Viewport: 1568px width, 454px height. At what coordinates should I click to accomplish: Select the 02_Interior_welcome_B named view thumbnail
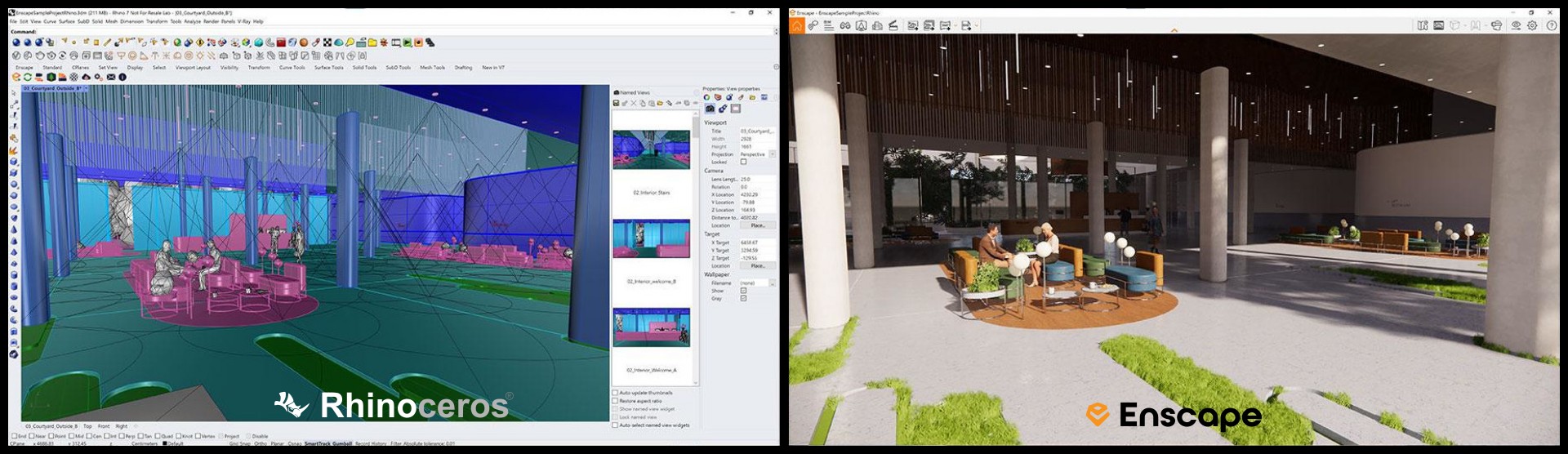click(x=651, y=238)
